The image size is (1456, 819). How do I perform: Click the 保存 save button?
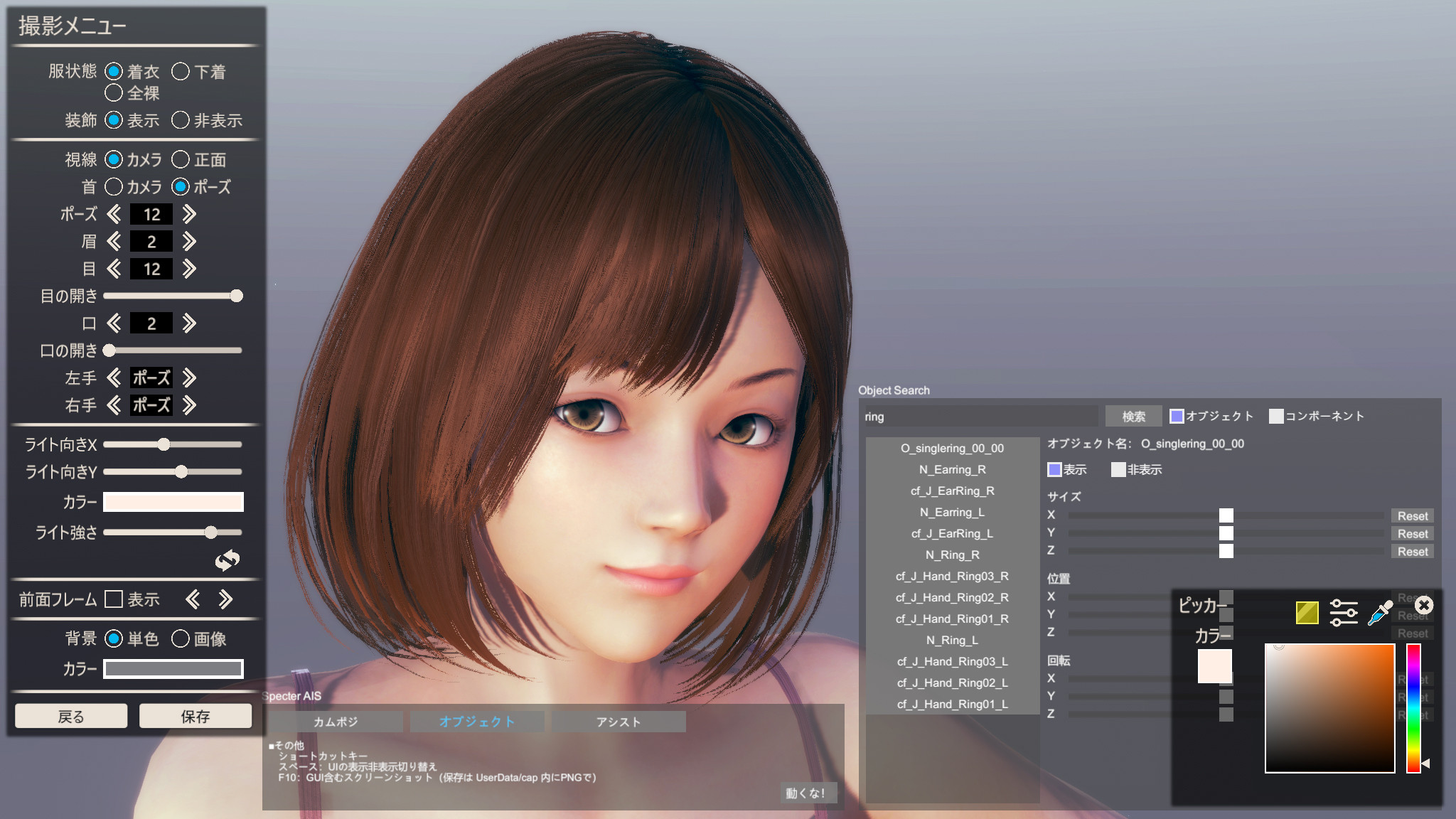point(195,716)
